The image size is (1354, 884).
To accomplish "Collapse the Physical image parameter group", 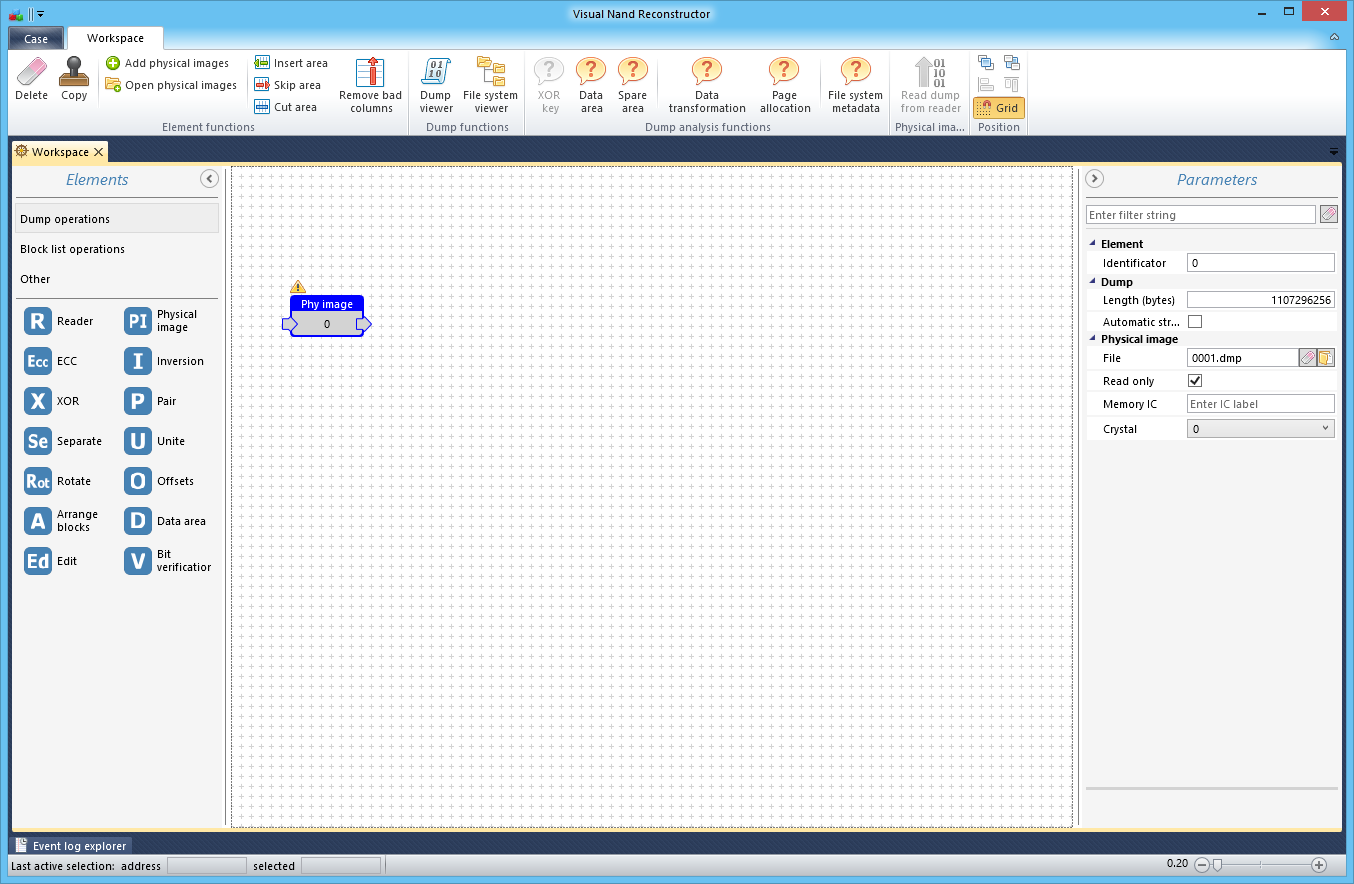I will 1092,339.
